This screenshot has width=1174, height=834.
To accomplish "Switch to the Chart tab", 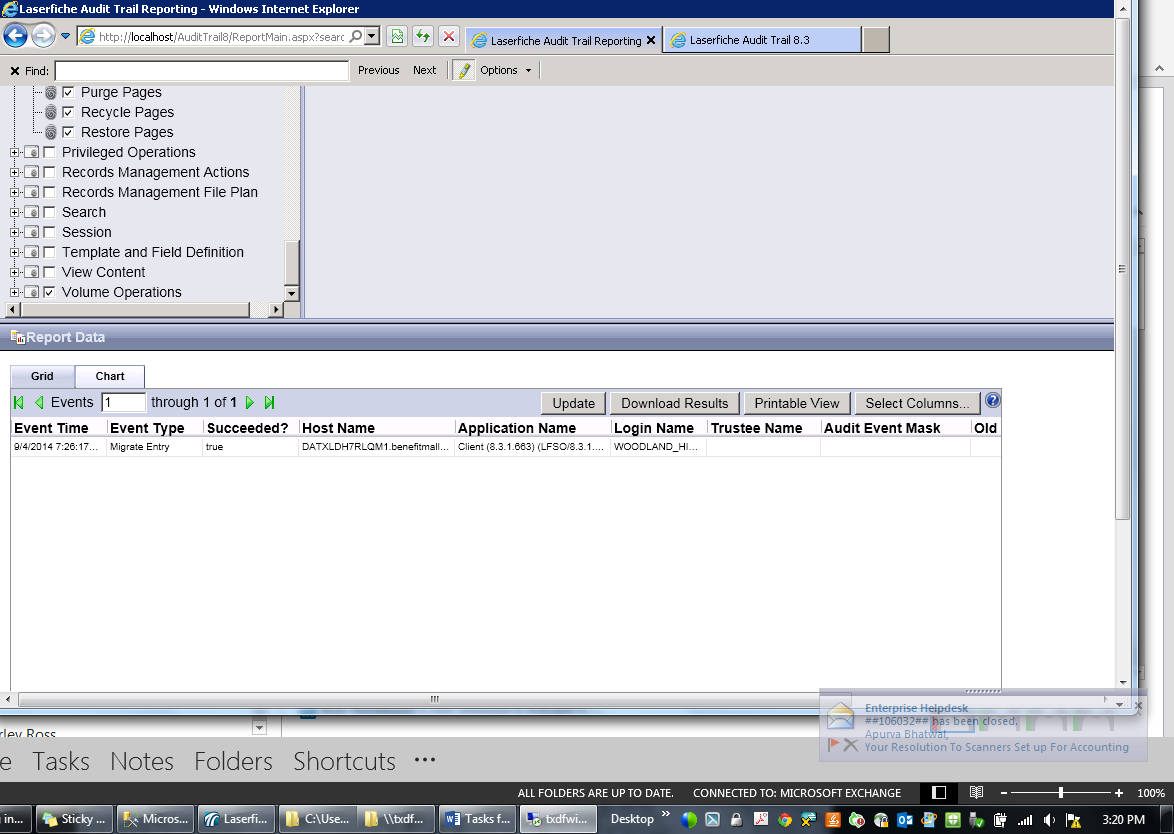I will pyautogui.click(x=109, y=377).
